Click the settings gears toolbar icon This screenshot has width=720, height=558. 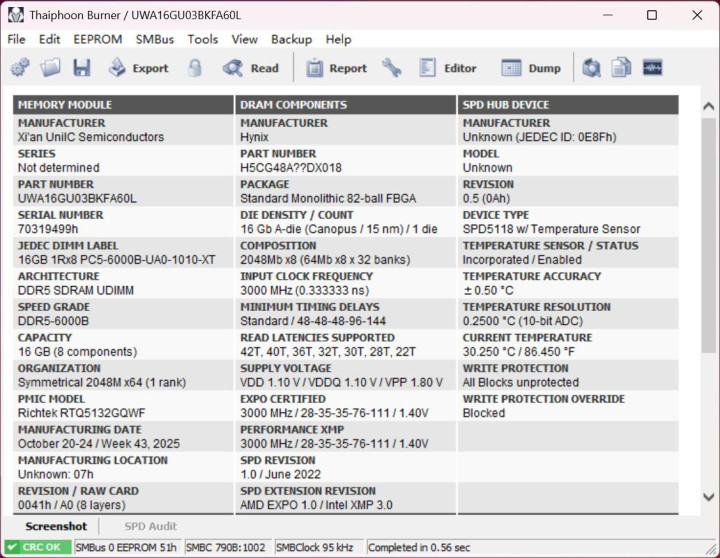tap(20, 68)
